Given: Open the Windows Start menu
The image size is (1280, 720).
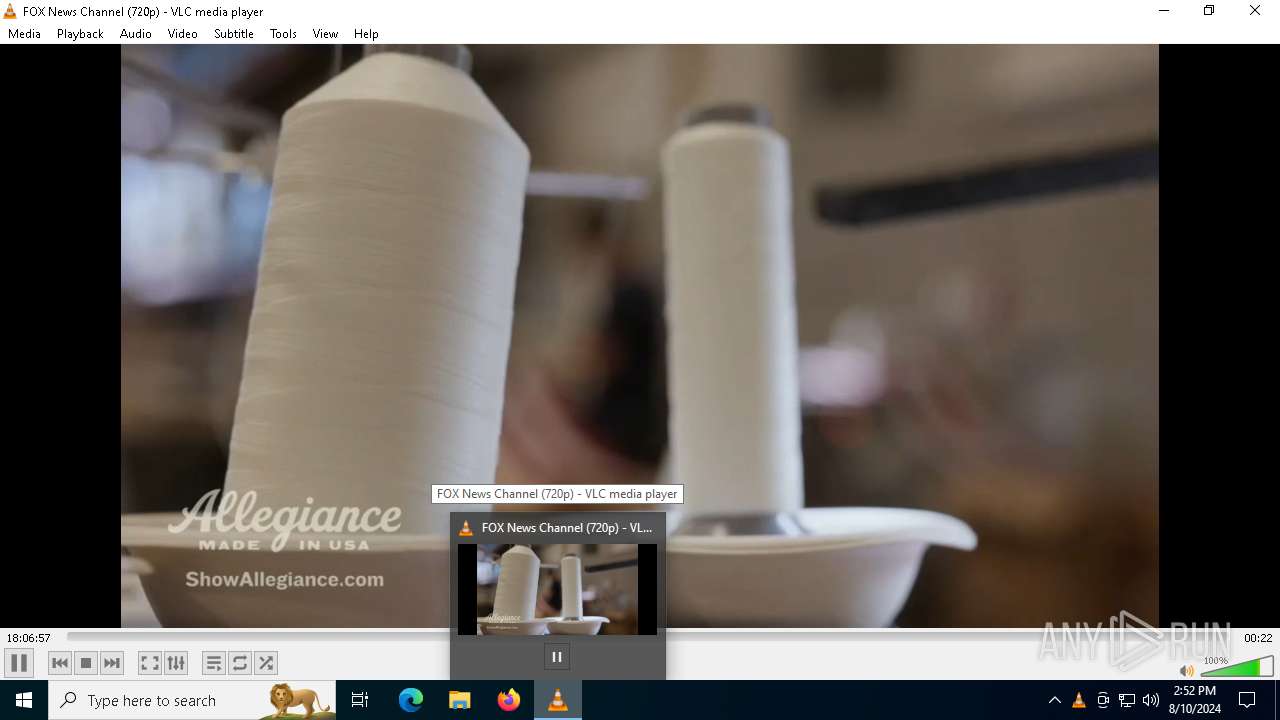Looking at the screenshot, I should point(24,700).
